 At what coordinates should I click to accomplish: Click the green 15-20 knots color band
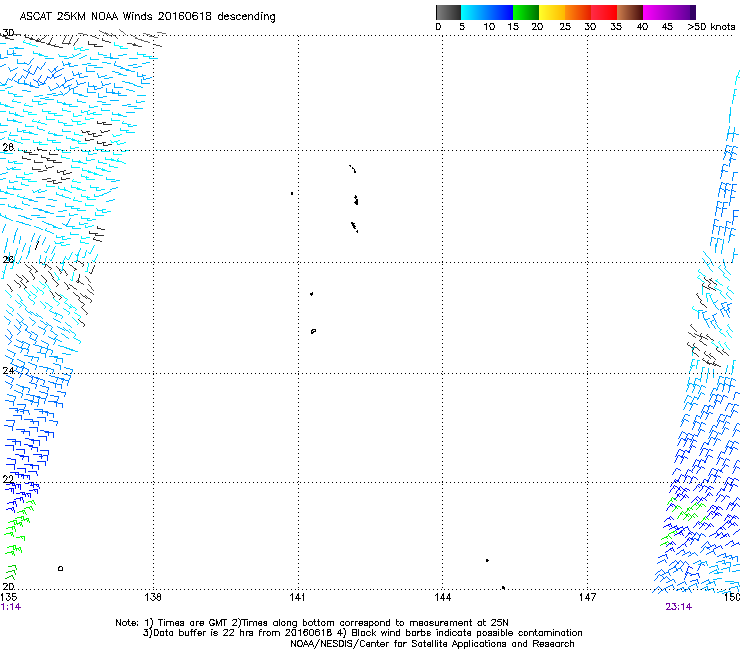pos(526,12)
